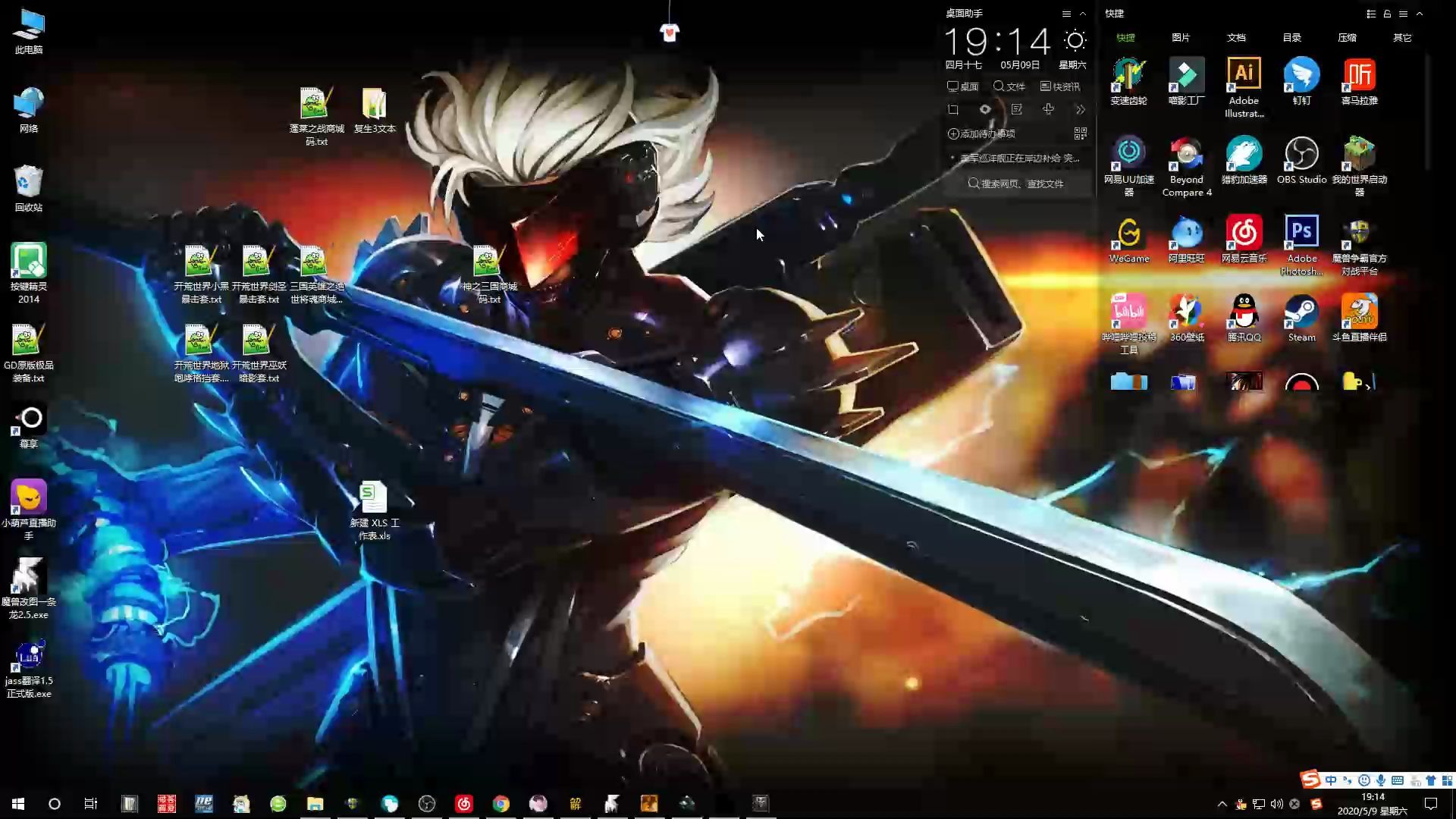Open the 腾讯QQ shortcut icon
This screenshot has width=1456, height=819.
[1244, 312]
